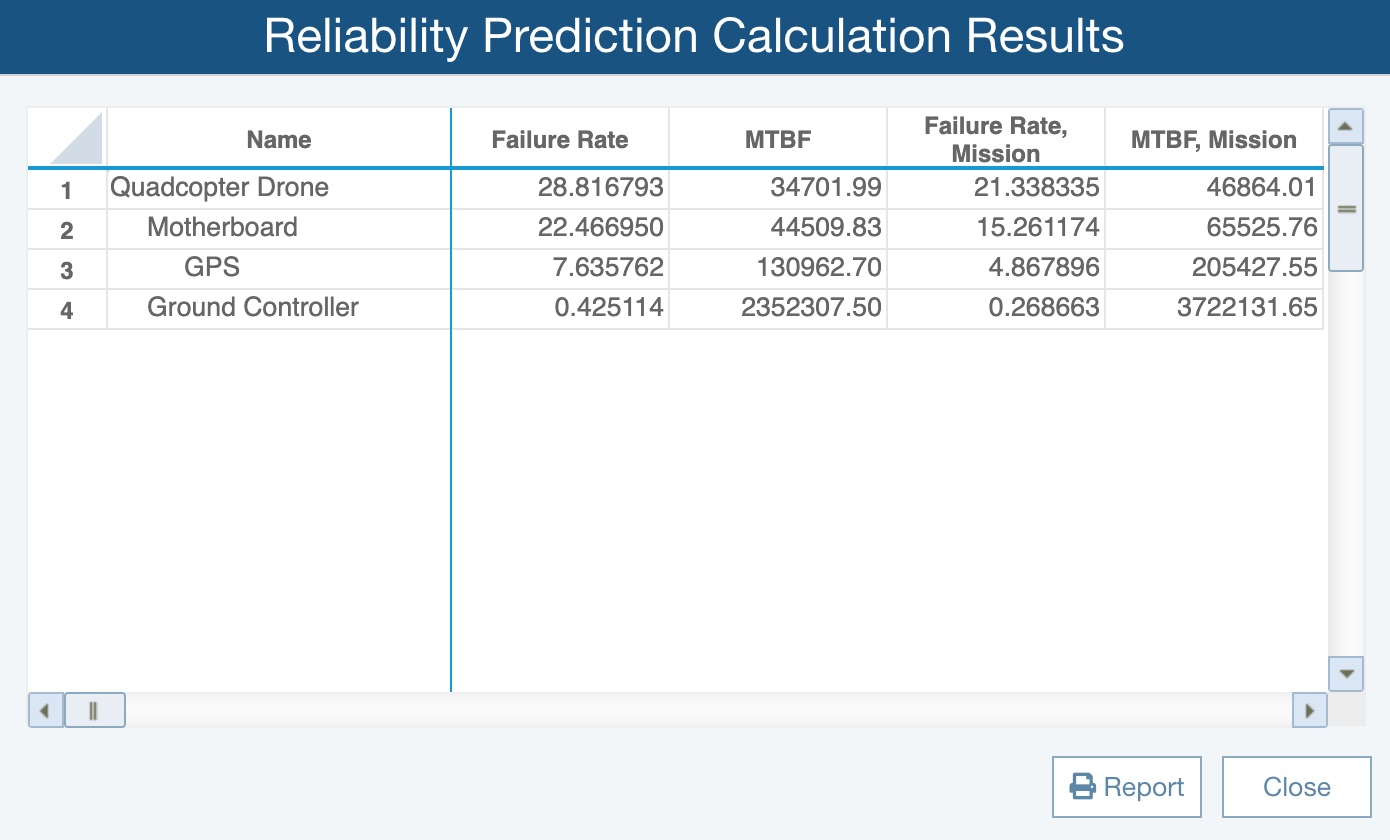Select the Failure Rate column header

[560, 140]
